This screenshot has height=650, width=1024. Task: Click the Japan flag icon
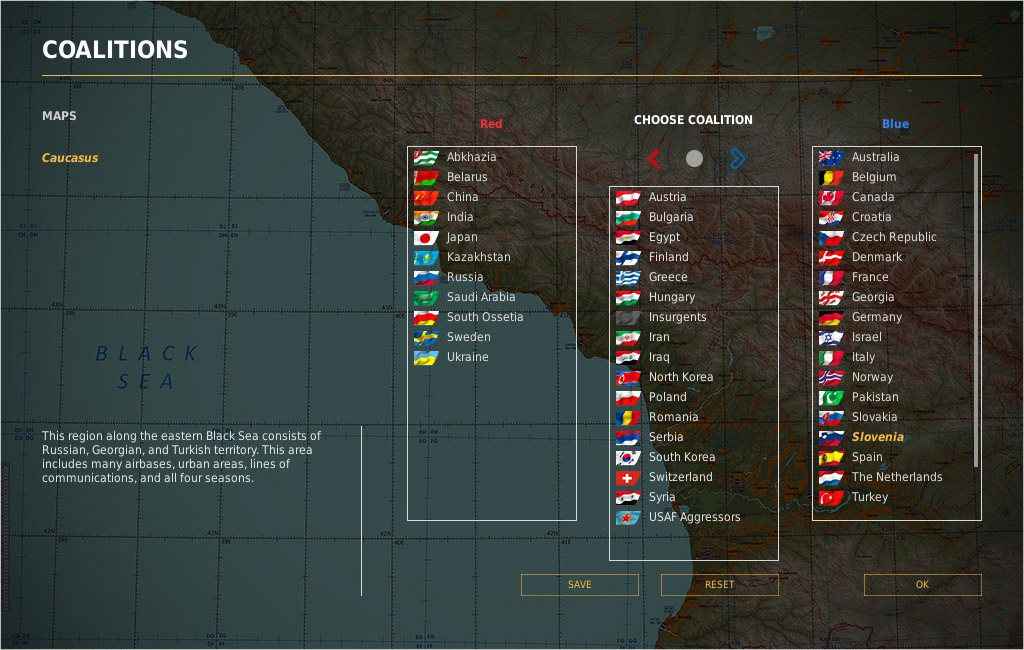426,237
